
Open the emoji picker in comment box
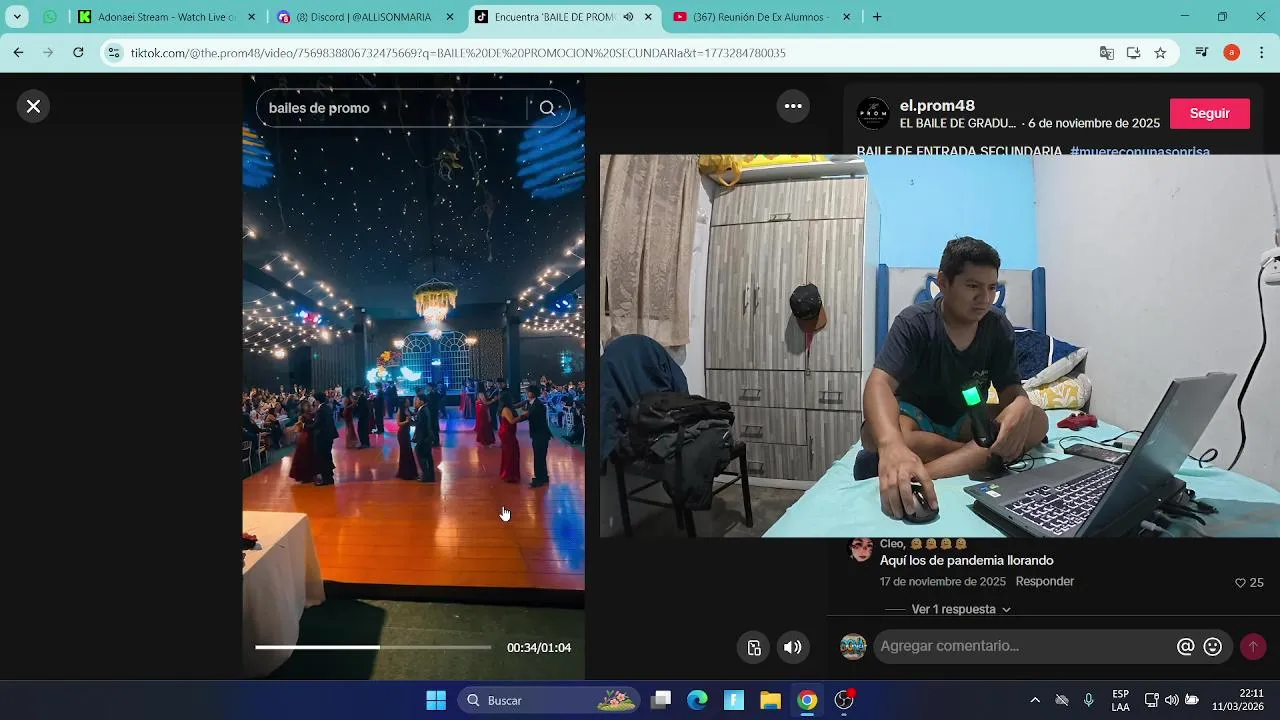[x=1213, y=647]
